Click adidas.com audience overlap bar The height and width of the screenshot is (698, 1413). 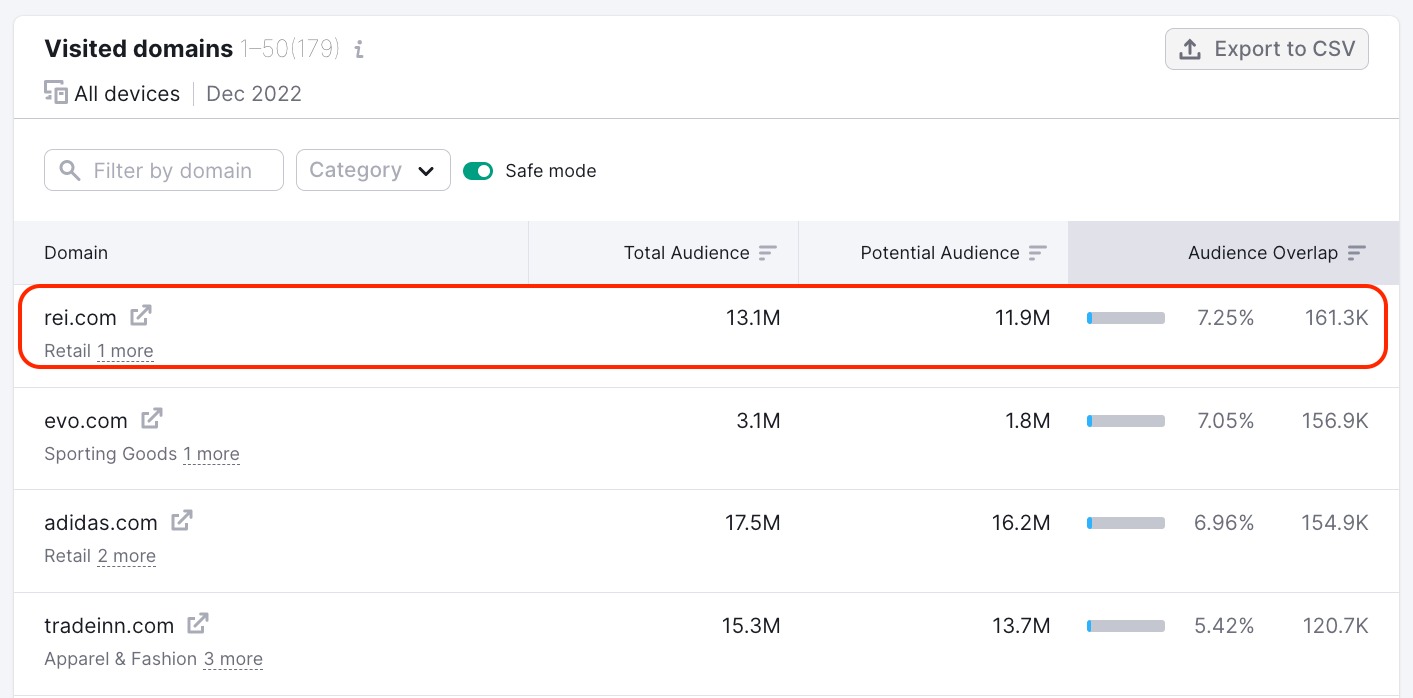tap(1126, 523)
